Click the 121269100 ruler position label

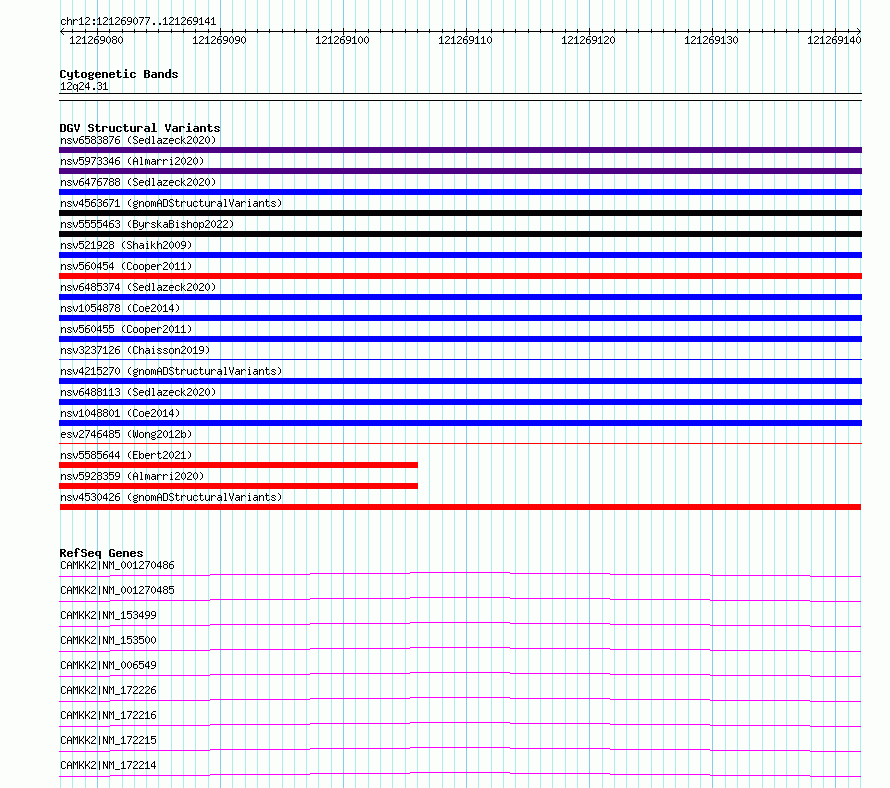click(342, 40)
